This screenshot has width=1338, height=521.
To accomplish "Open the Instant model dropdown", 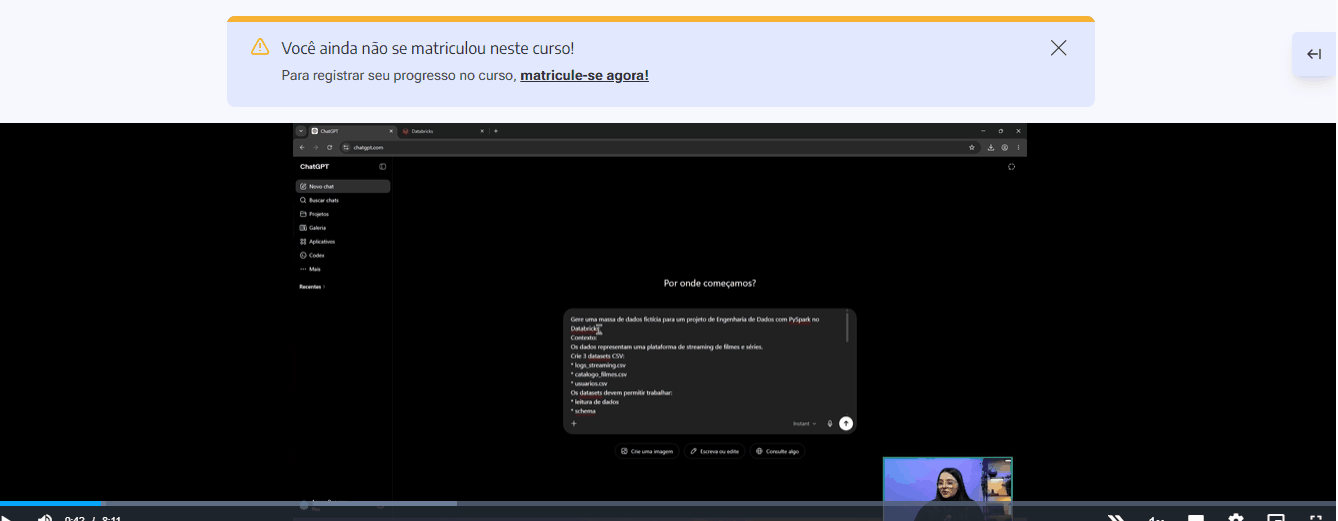I will (804, 423).
